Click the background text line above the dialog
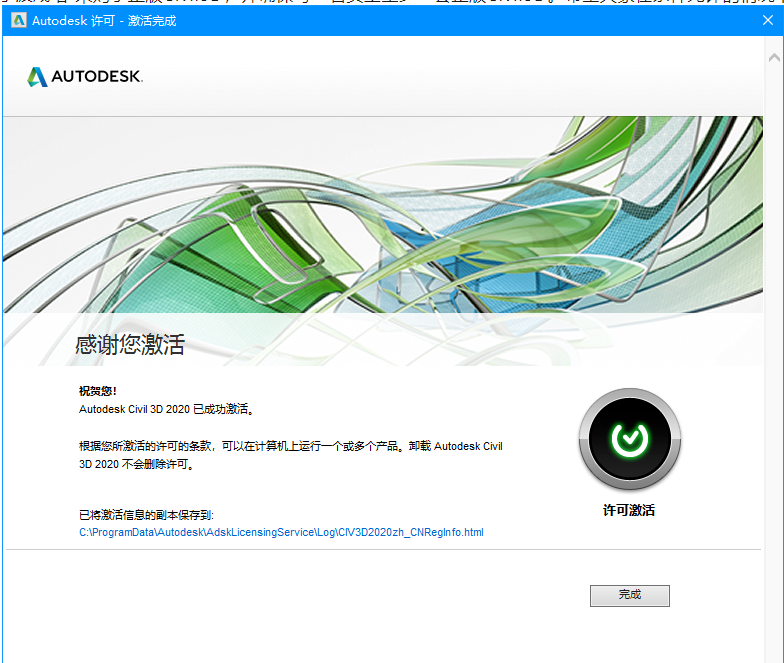 click(x=400, y=4)
